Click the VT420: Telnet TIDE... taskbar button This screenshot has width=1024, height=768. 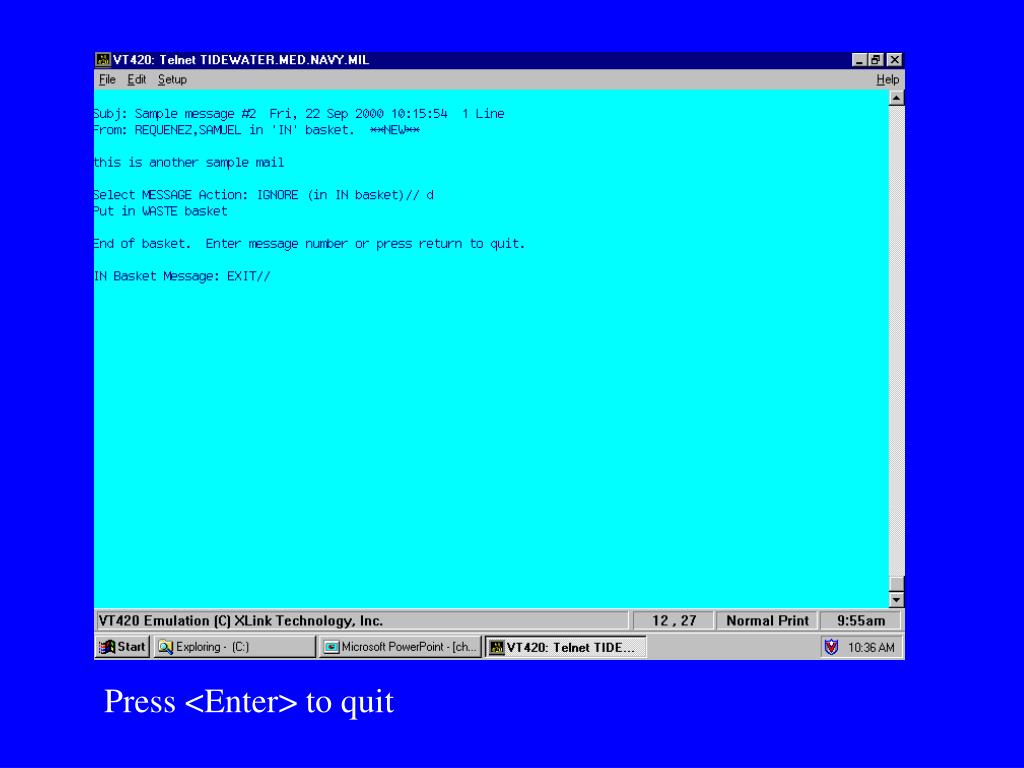(x=566, y=647)
